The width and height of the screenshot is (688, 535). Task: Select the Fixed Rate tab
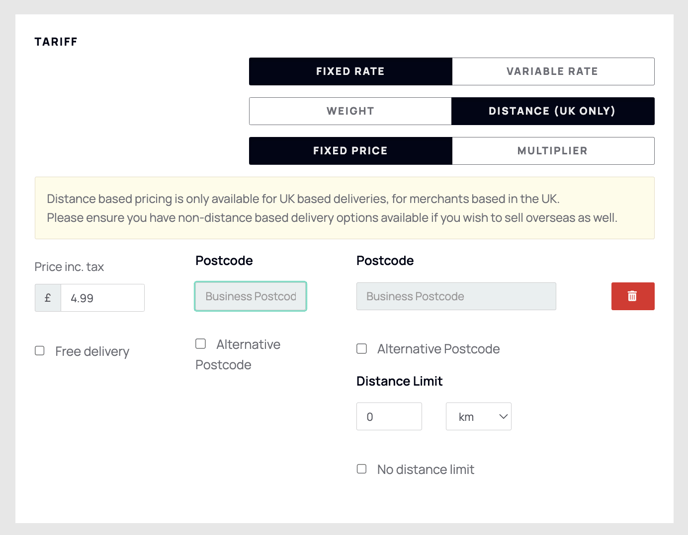[350, 71]
